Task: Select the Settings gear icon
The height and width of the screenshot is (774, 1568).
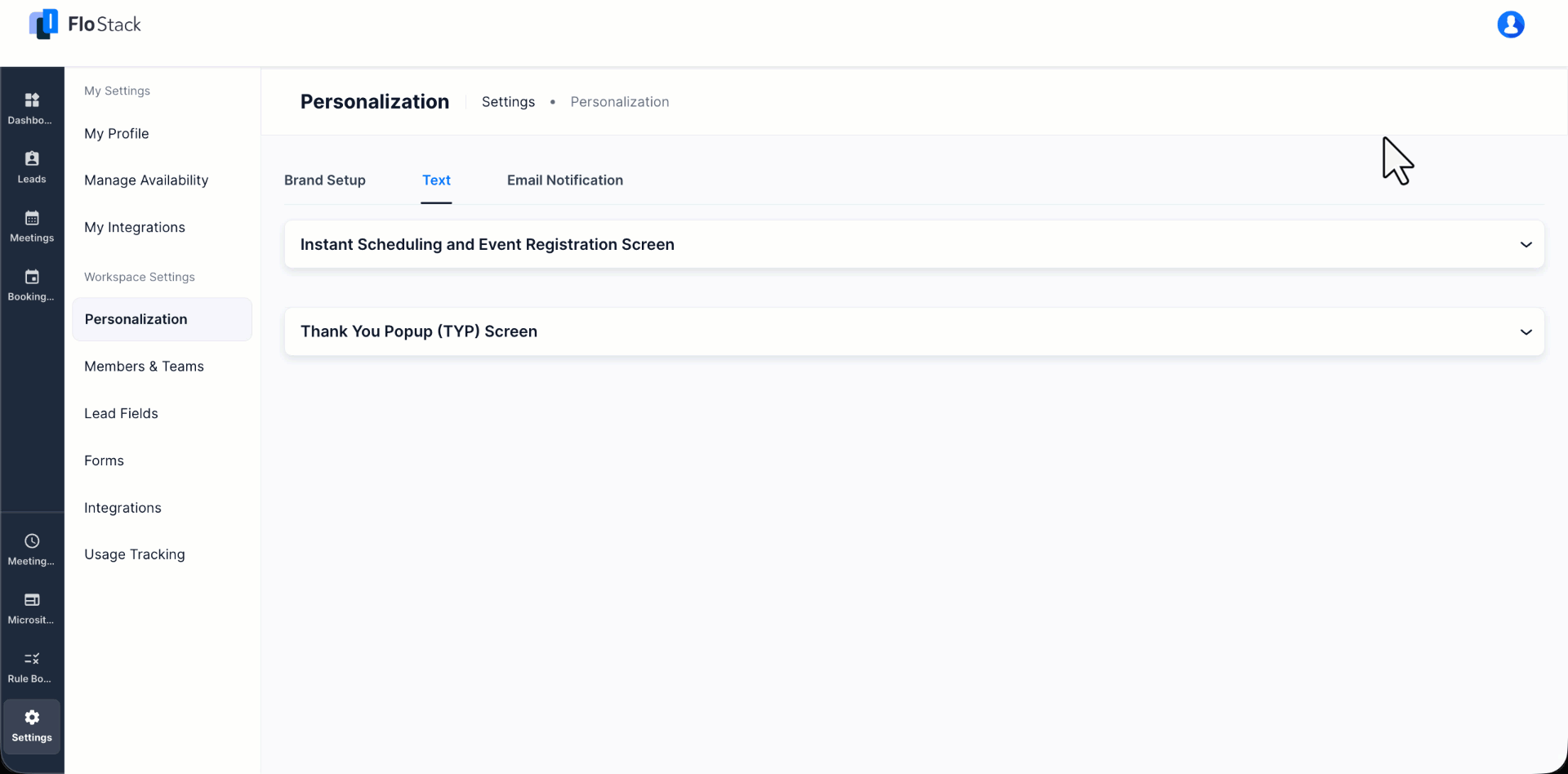Action: click(32, 726)
